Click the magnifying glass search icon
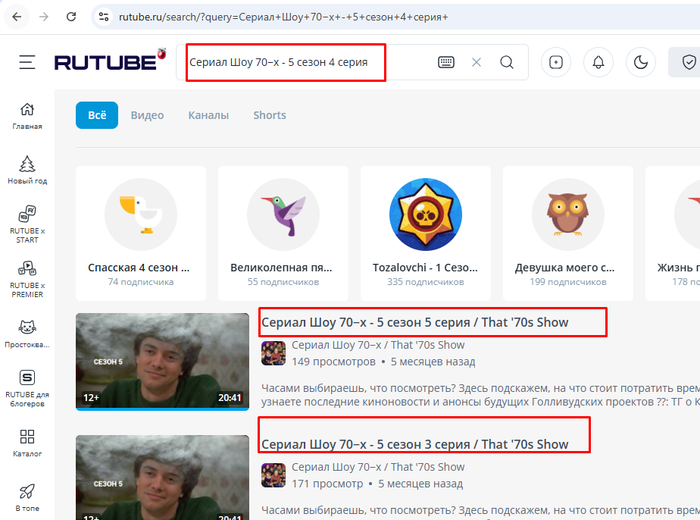 pos(507,62)
